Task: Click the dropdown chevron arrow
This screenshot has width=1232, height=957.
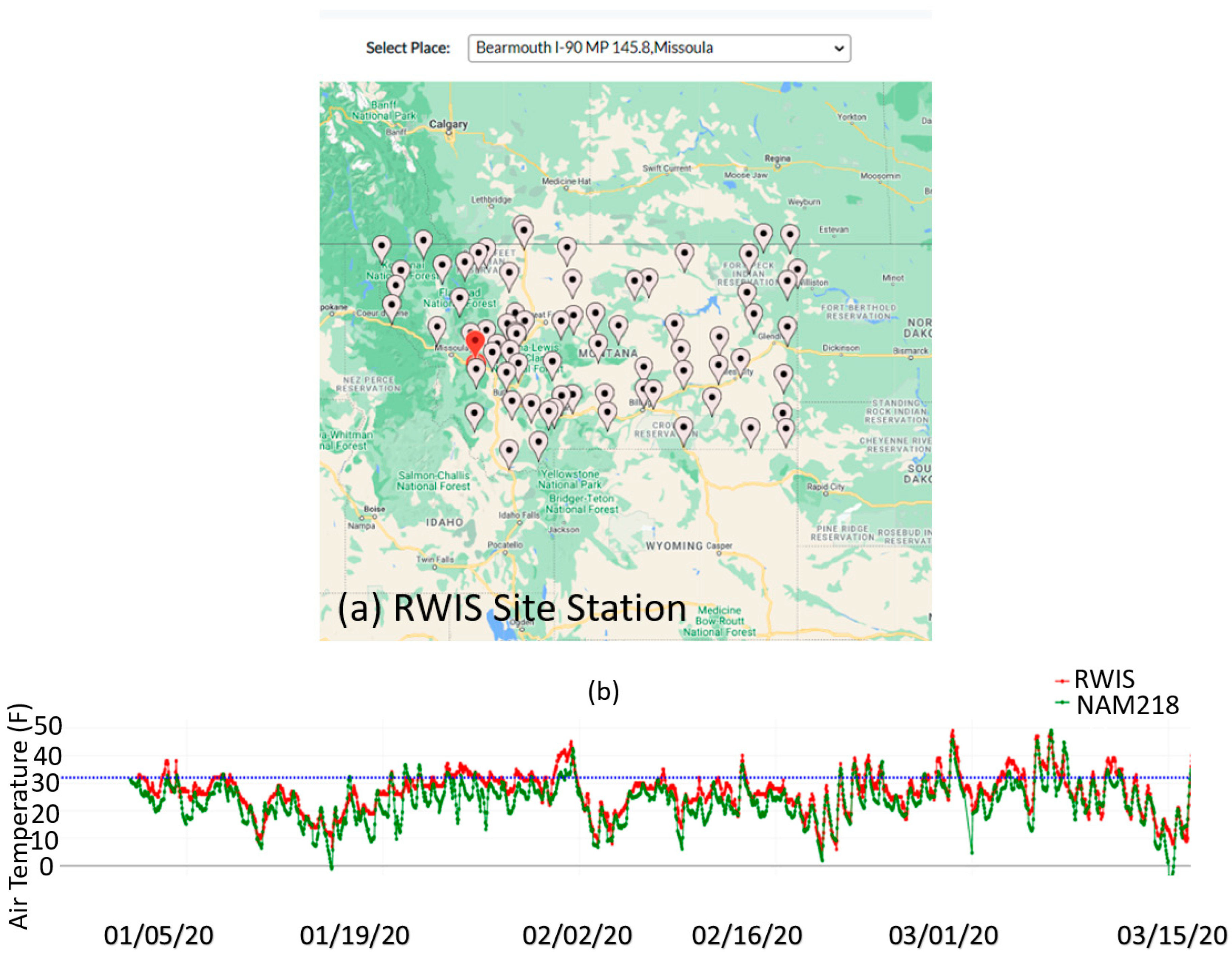Action: pos(839,49)
